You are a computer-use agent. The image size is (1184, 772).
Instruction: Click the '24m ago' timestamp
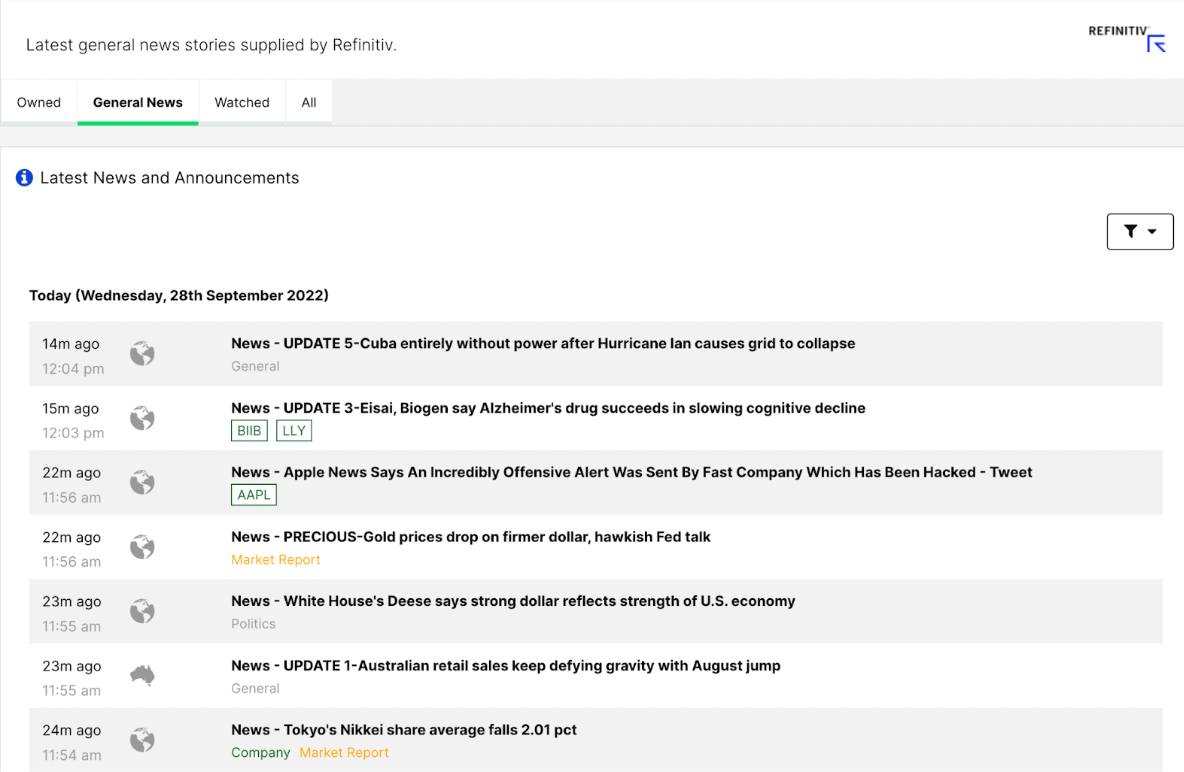[72, 730]
